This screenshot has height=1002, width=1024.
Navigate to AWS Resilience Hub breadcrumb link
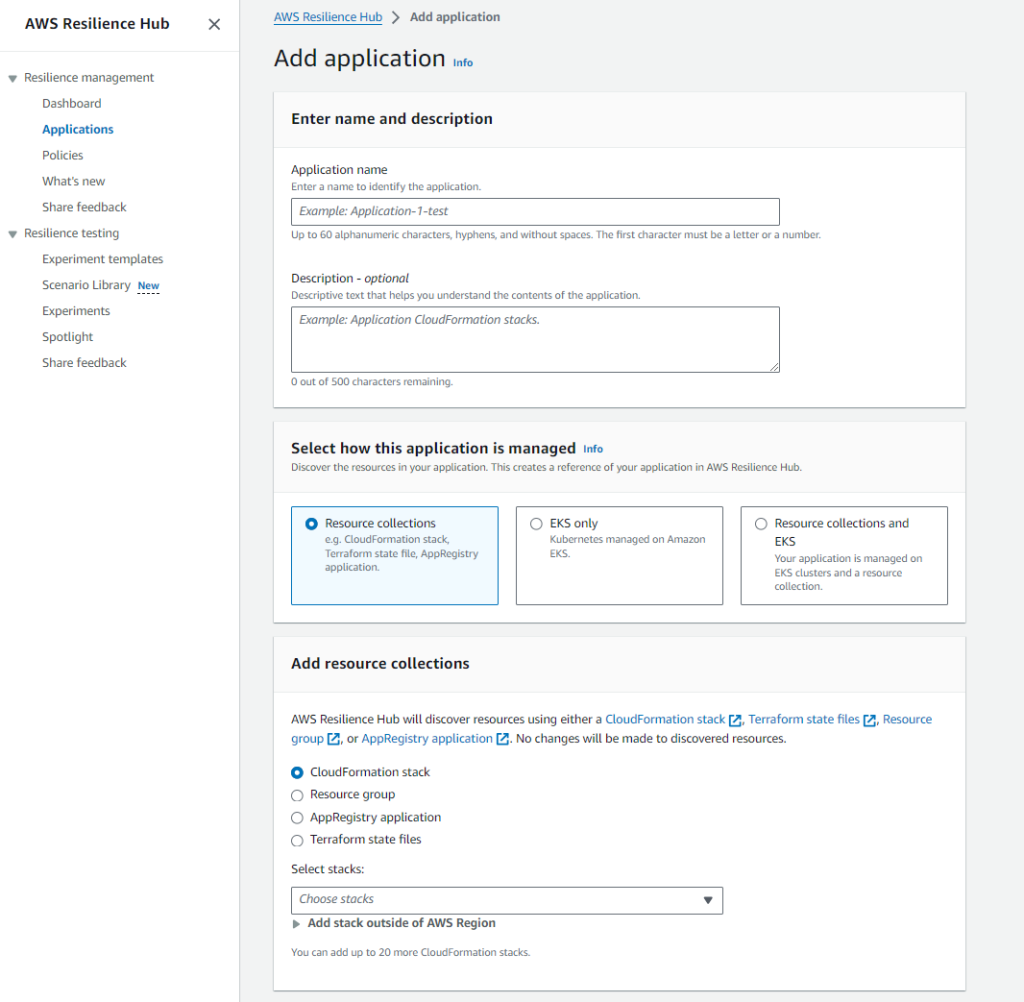[327, 16]
